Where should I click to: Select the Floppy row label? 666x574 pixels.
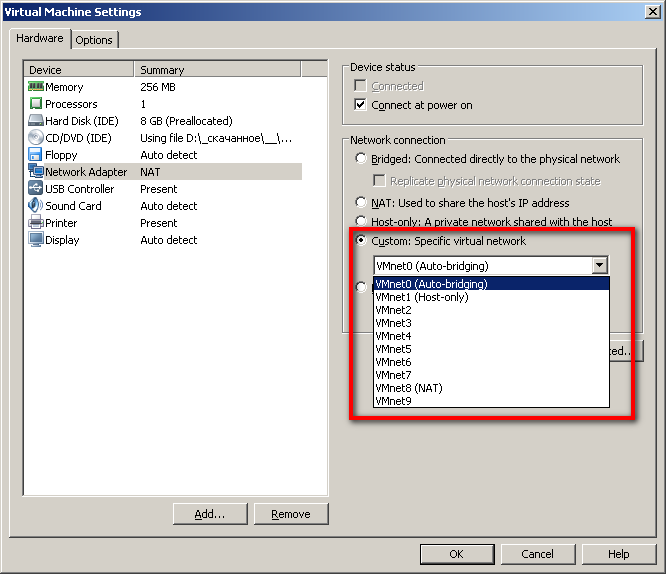tap(61, 155)
